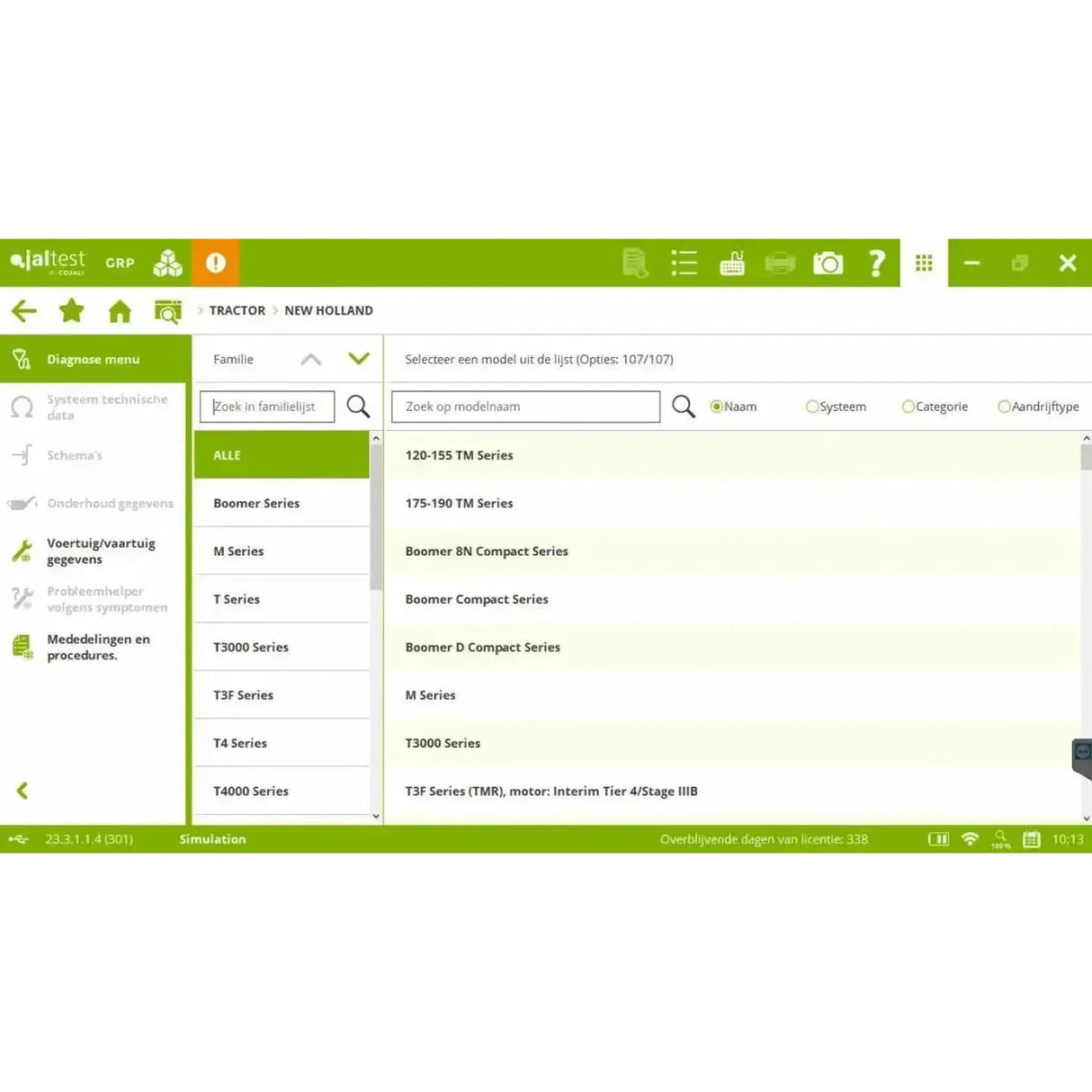1092x1092 pixels.
Task: Choose Boomer D Compact Series model
Action: point(733,647)
